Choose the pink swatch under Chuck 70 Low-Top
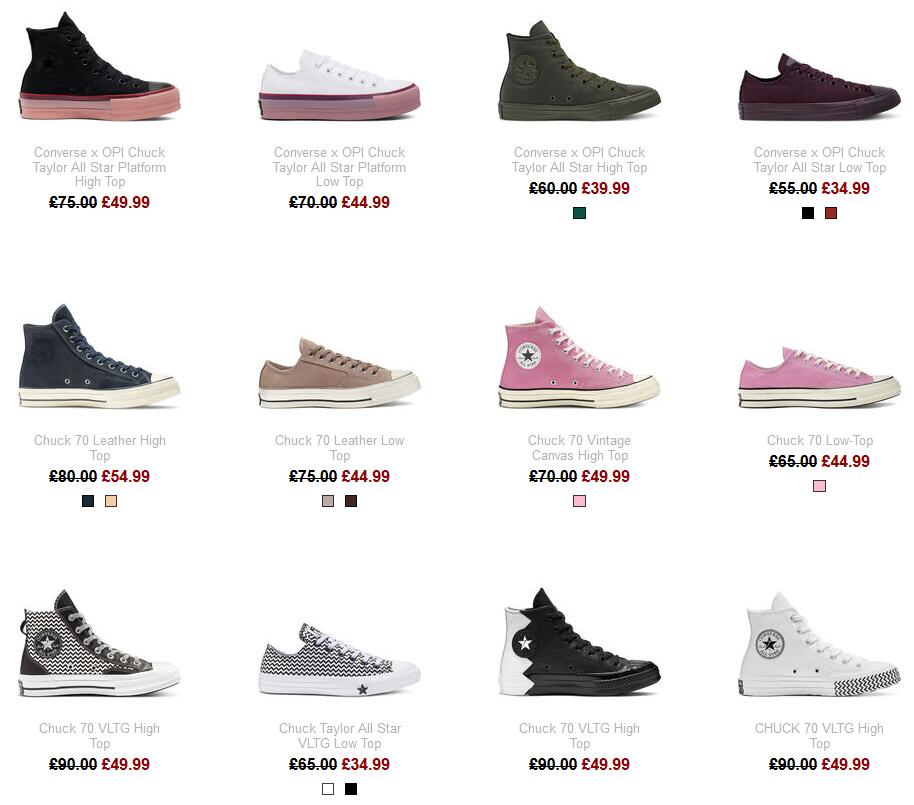The image size is (914, 805). pos(819,486)
